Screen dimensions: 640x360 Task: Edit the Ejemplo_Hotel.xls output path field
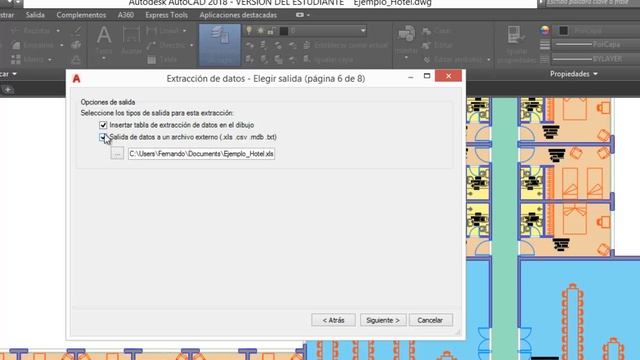pyautogui.click(x=201, y=154)
